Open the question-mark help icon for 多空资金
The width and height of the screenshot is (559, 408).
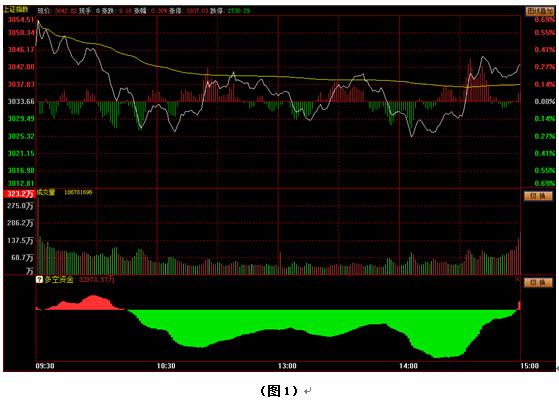tap(39, 280)
